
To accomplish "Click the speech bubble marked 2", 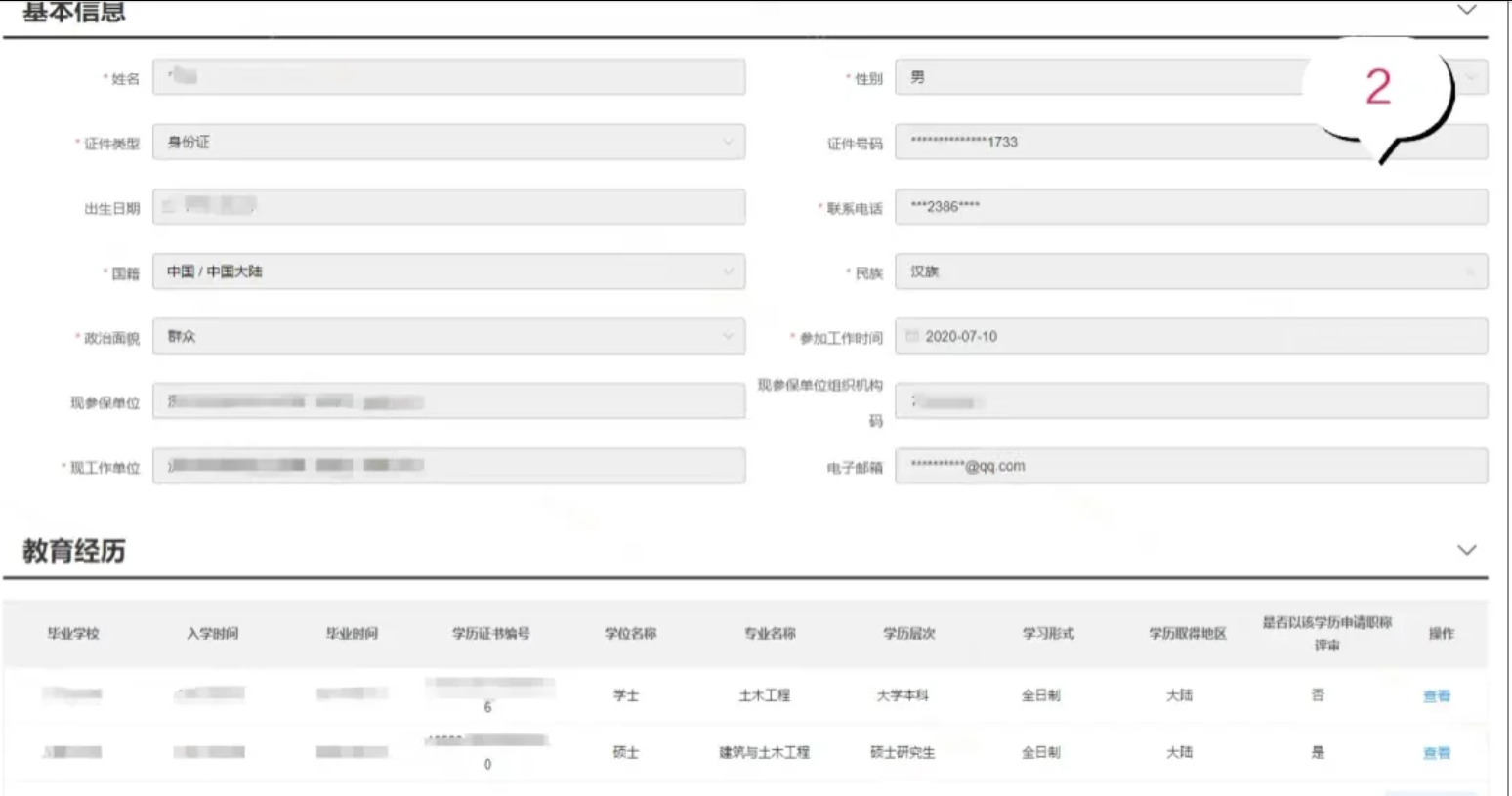I will pos(1377,88).
